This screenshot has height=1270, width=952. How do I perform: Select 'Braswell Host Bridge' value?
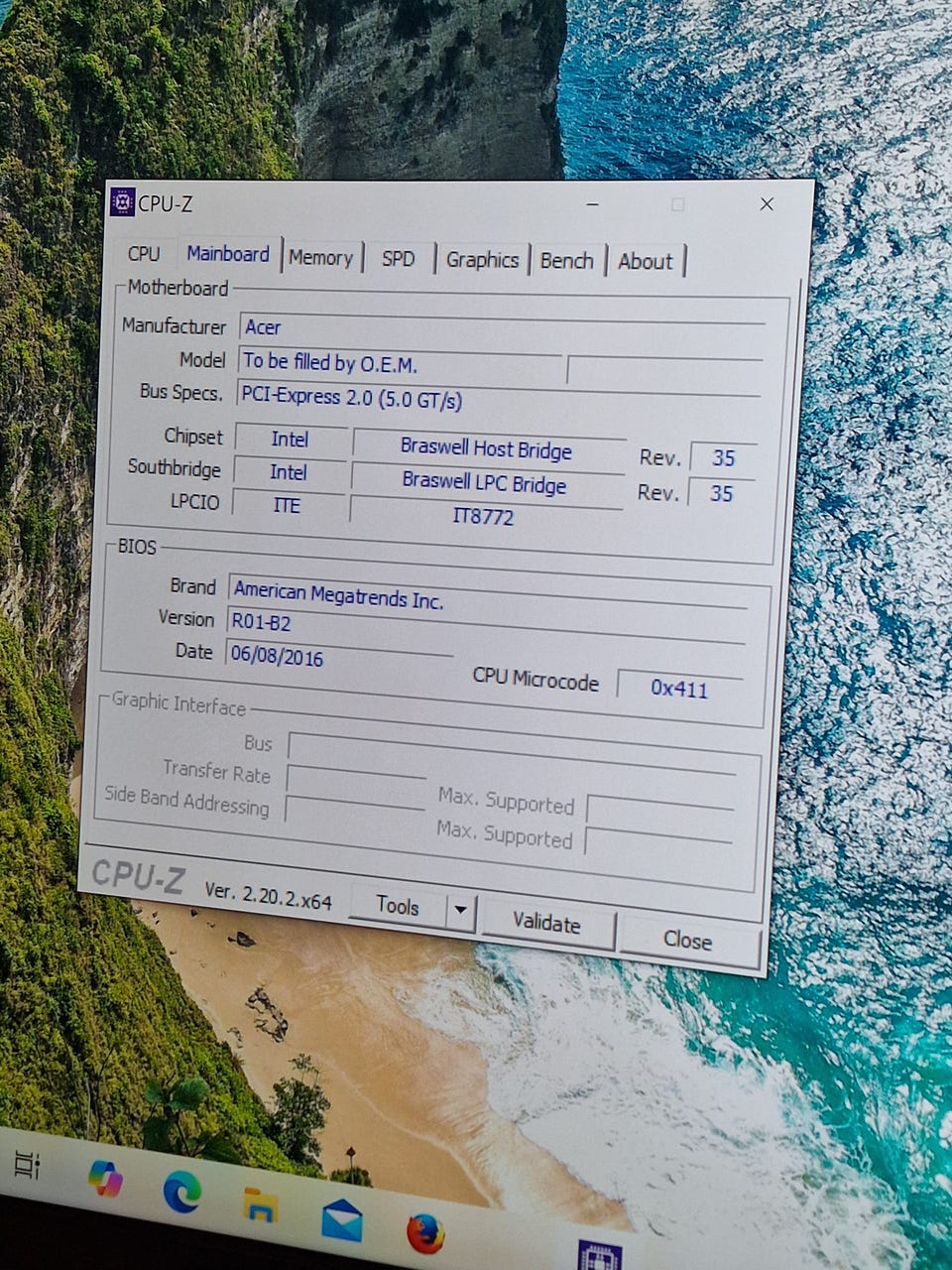point(487,448)
